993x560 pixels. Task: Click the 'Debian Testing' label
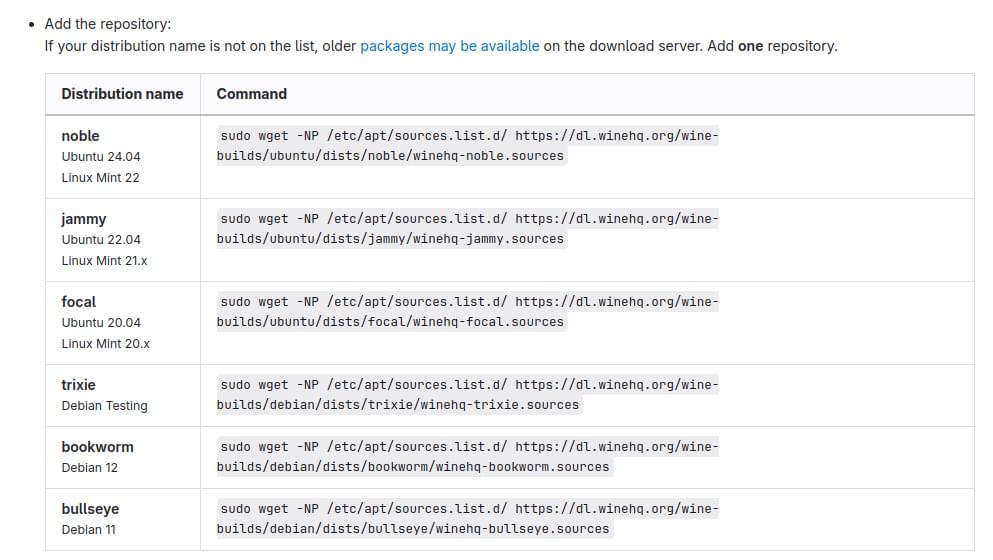(x=104, y=405)
